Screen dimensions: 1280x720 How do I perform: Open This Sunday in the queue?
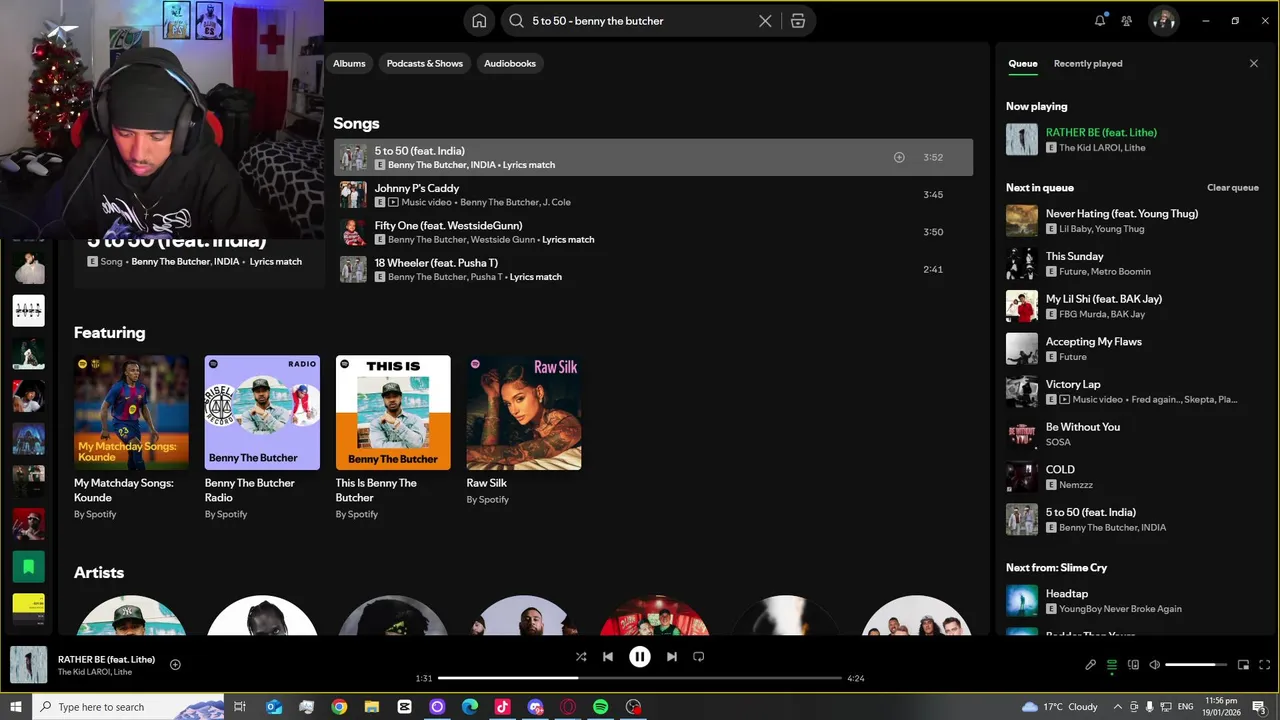[x=1132, y=264]
